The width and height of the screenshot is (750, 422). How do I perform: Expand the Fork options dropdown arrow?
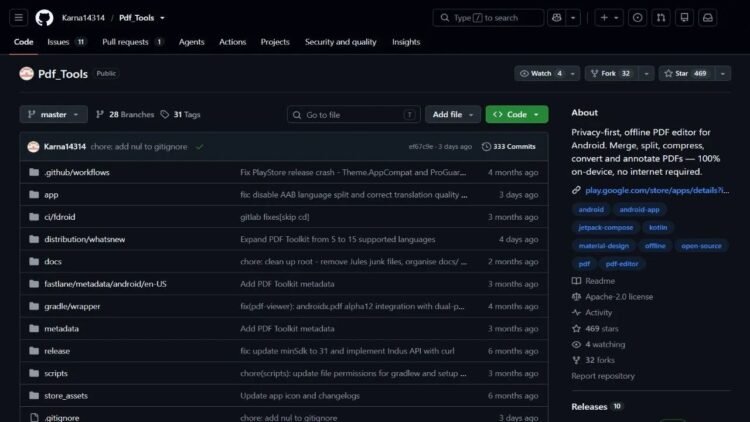(x=646, y=74)
